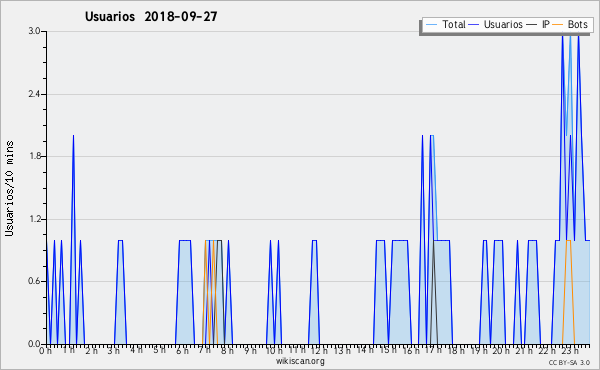Click the 9 h x-axis label
The width and height of the screenshot is (600, 370).
point(251,351)
